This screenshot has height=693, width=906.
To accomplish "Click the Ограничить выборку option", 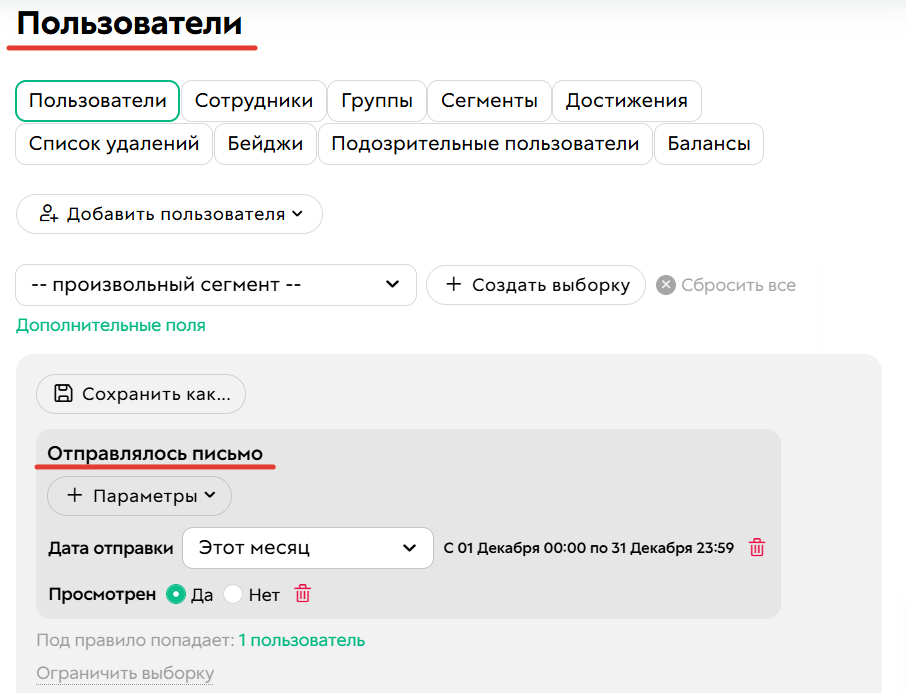I will point(124,672).
